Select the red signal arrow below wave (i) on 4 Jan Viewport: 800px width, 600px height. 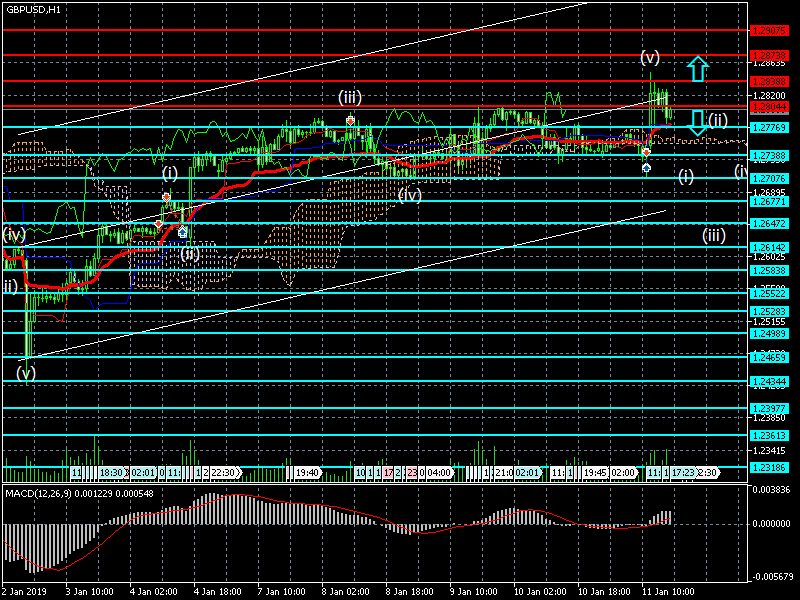click(166, 197)
